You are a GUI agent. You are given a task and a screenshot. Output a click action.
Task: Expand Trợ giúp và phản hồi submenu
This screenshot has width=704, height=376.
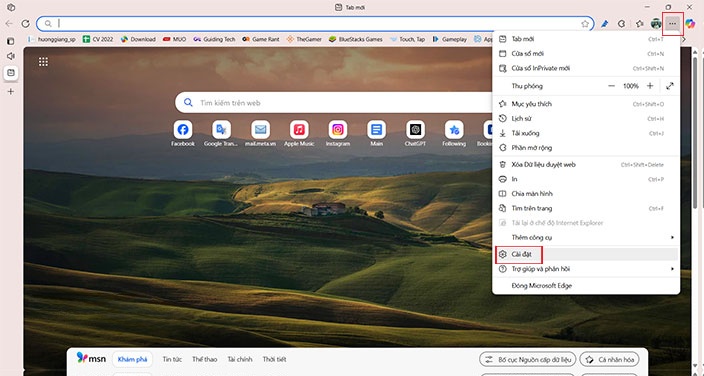coord(586,269)
